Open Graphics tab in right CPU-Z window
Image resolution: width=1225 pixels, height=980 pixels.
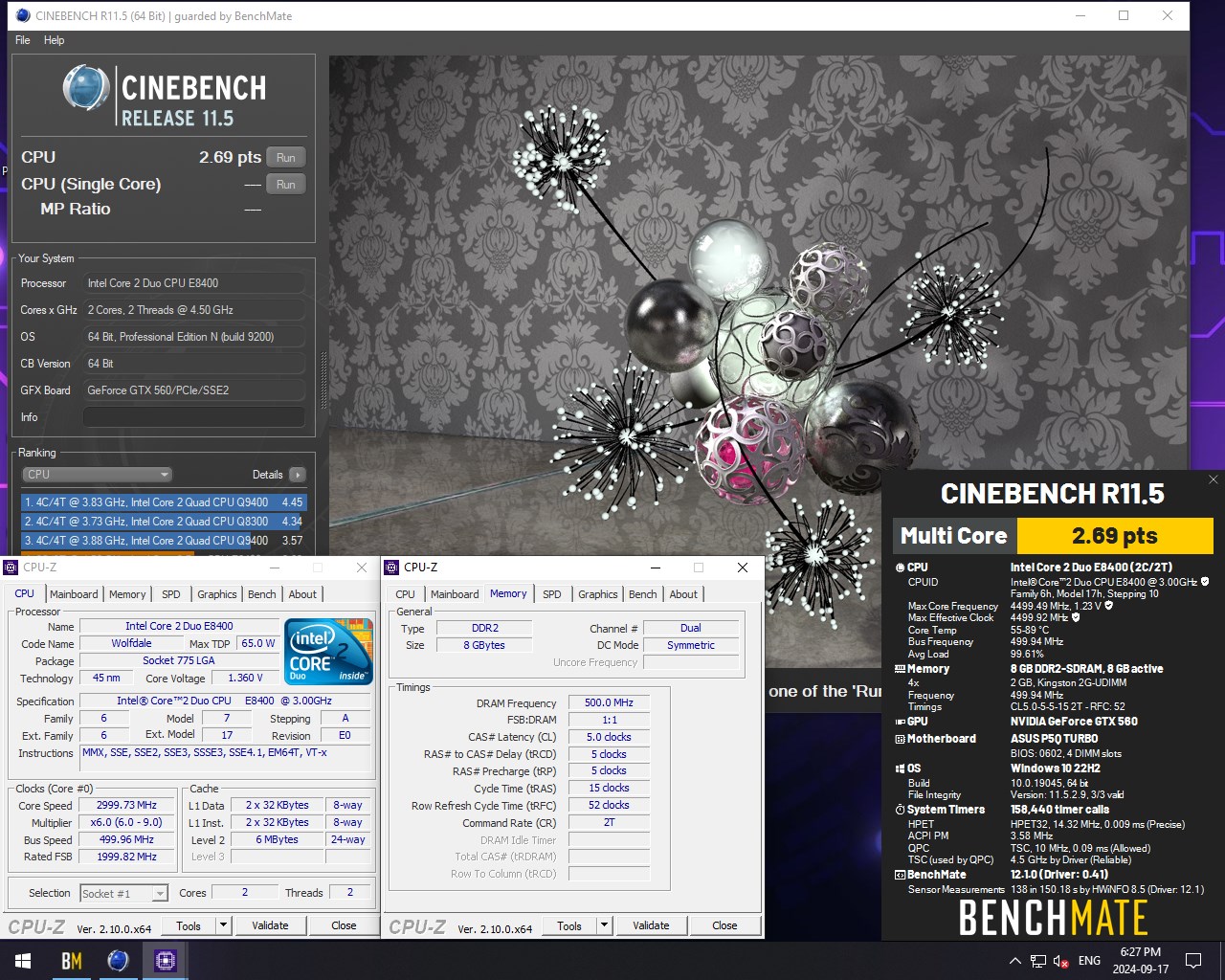pyautogui.click(x=598, y=594)
